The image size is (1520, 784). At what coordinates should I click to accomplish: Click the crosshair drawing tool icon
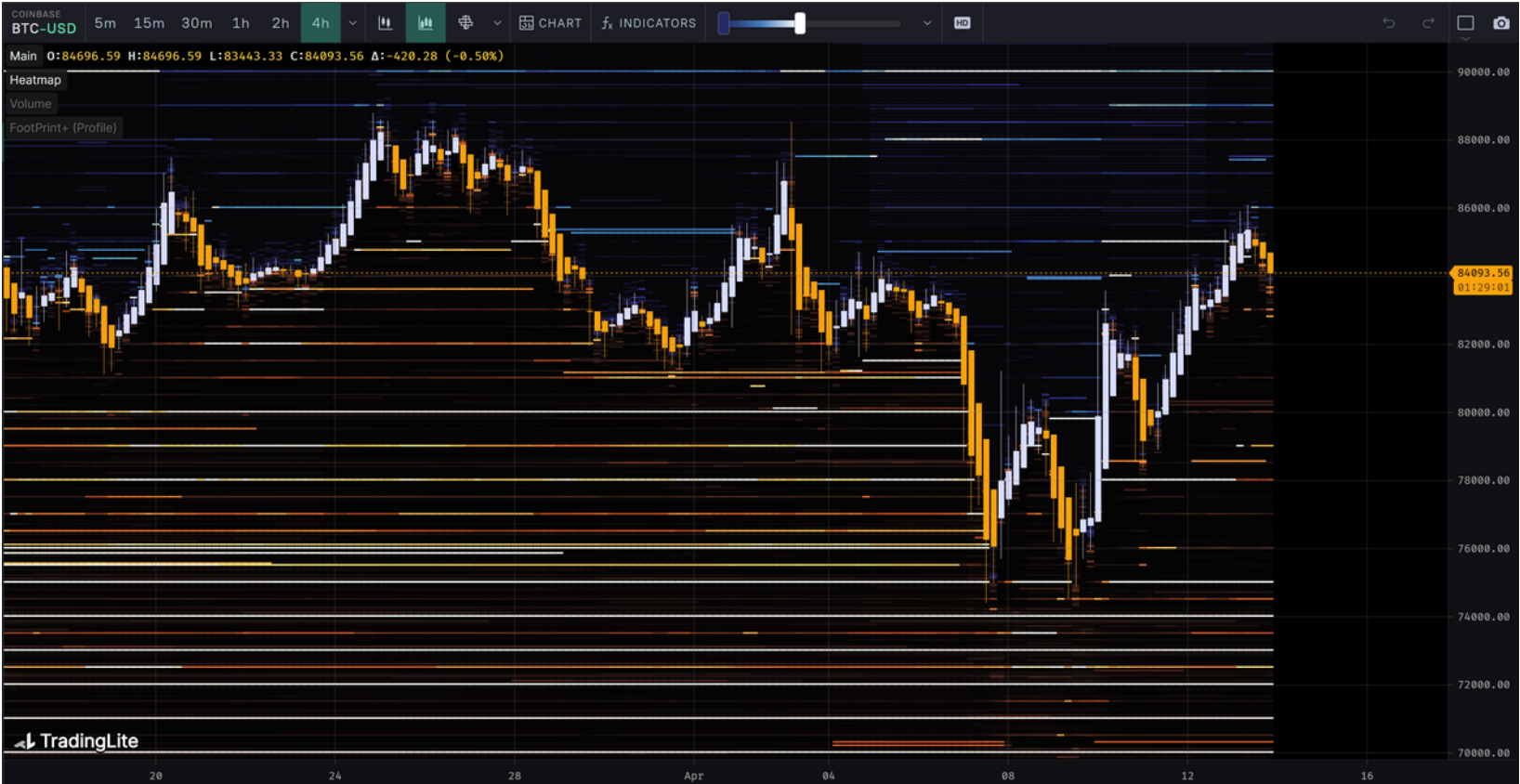click(x=465, y=23)
